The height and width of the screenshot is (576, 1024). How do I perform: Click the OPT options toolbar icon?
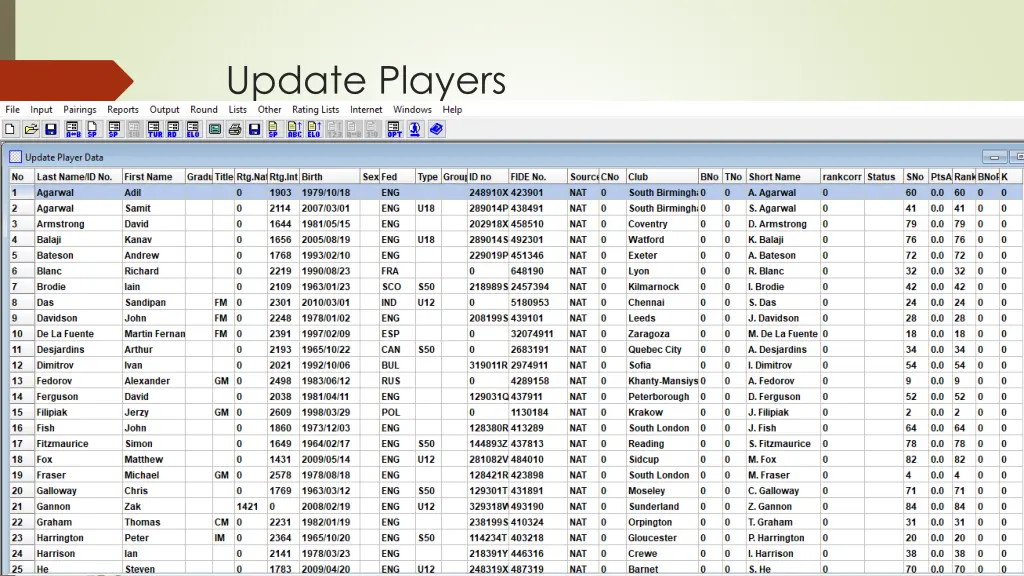point(394,129)
